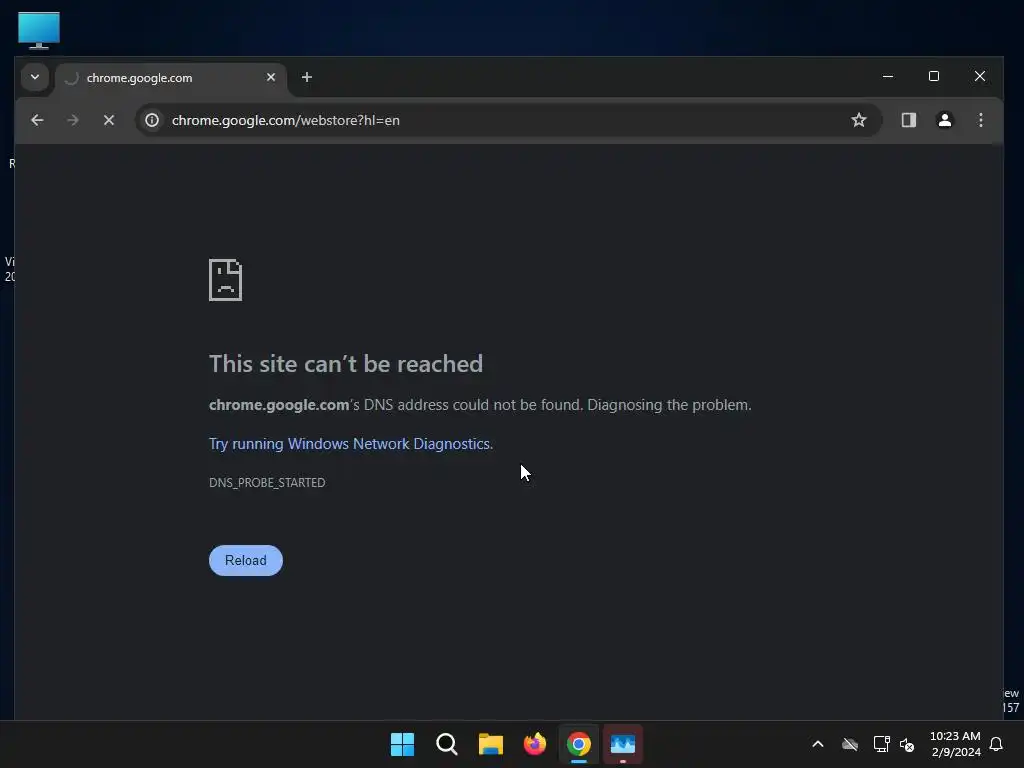Close the chrome.google.com tab
The width and height of the screenshot is (1024, 768).
point(271,77)
